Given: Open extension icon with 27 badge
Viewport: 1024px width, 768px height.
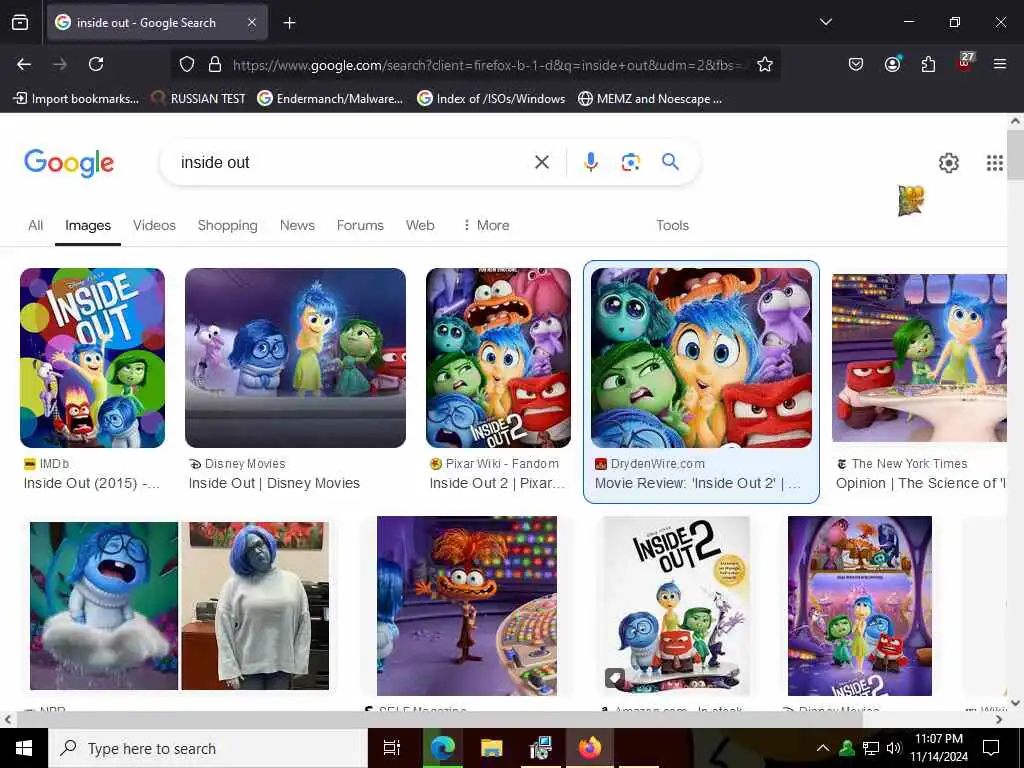Looking at the screenshot, I should pos(965,63).
